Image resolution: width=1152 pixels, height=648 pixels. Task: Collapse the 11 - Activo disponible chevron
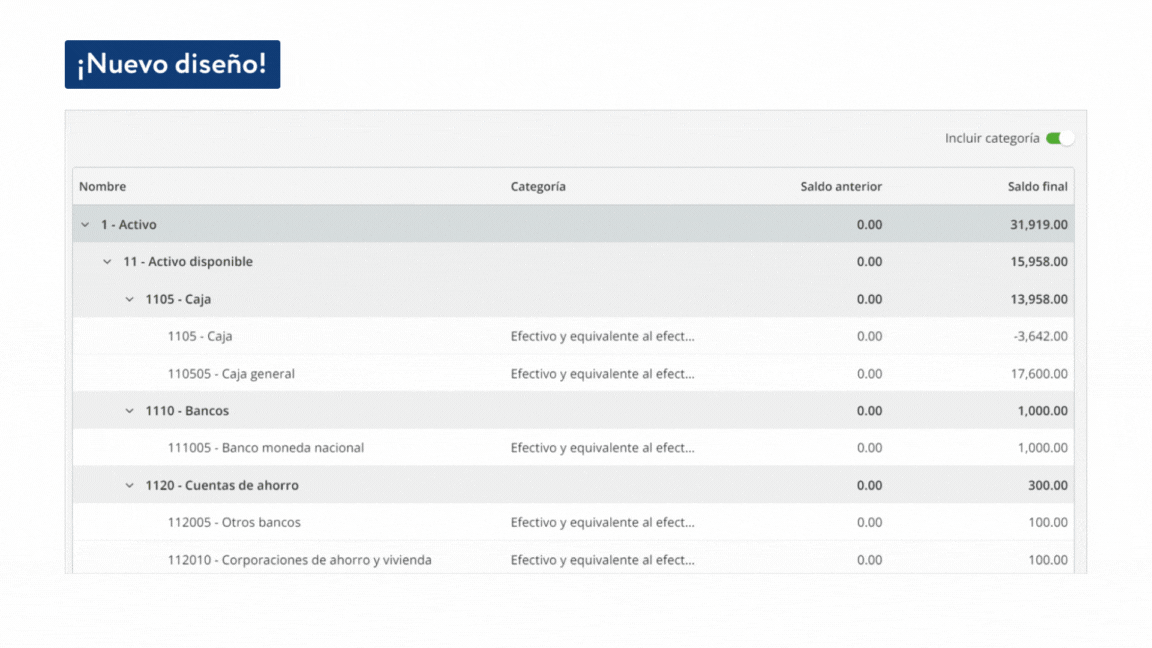pos(107,262)
